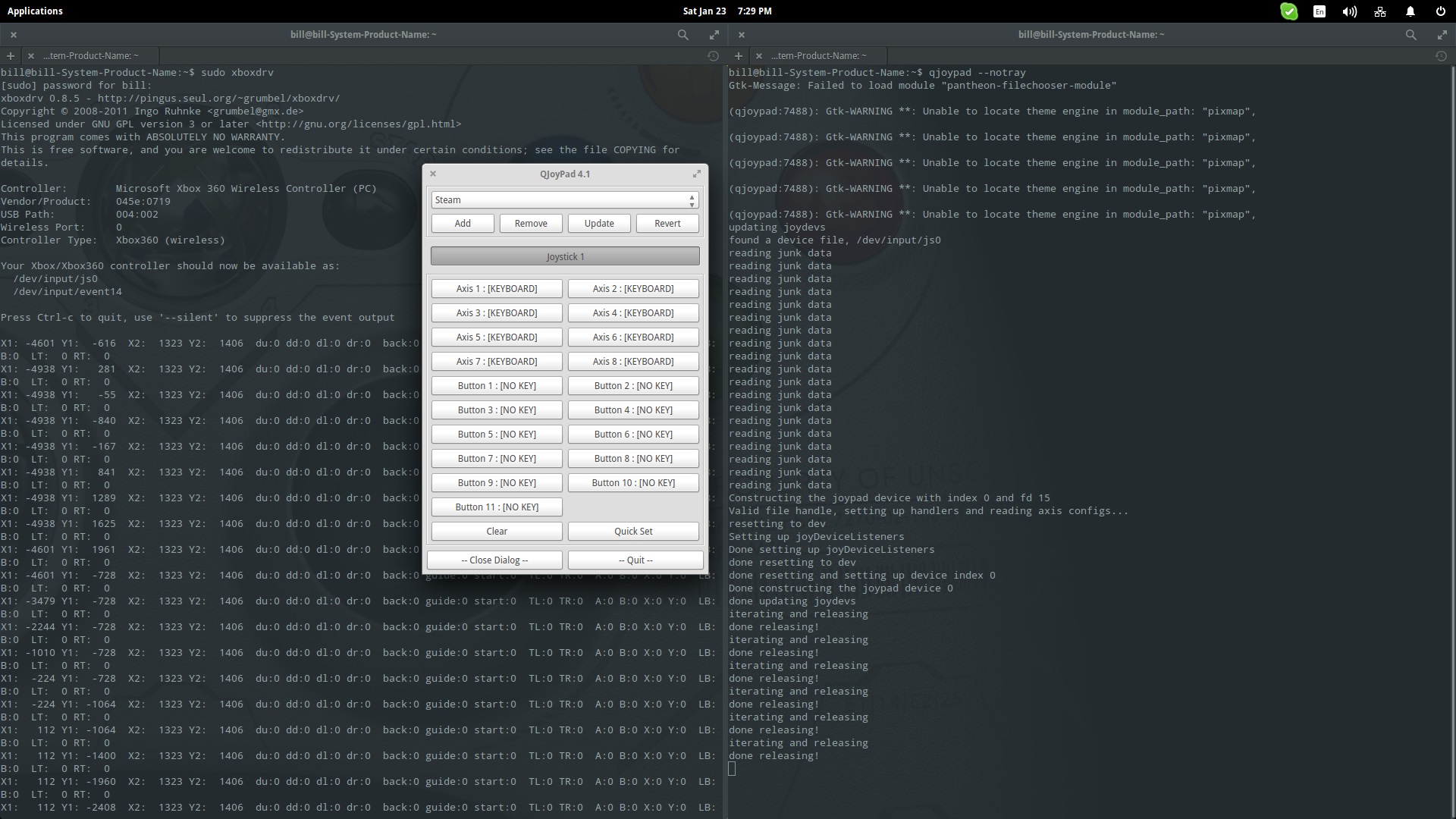Click the Close Dialog button

494,560
